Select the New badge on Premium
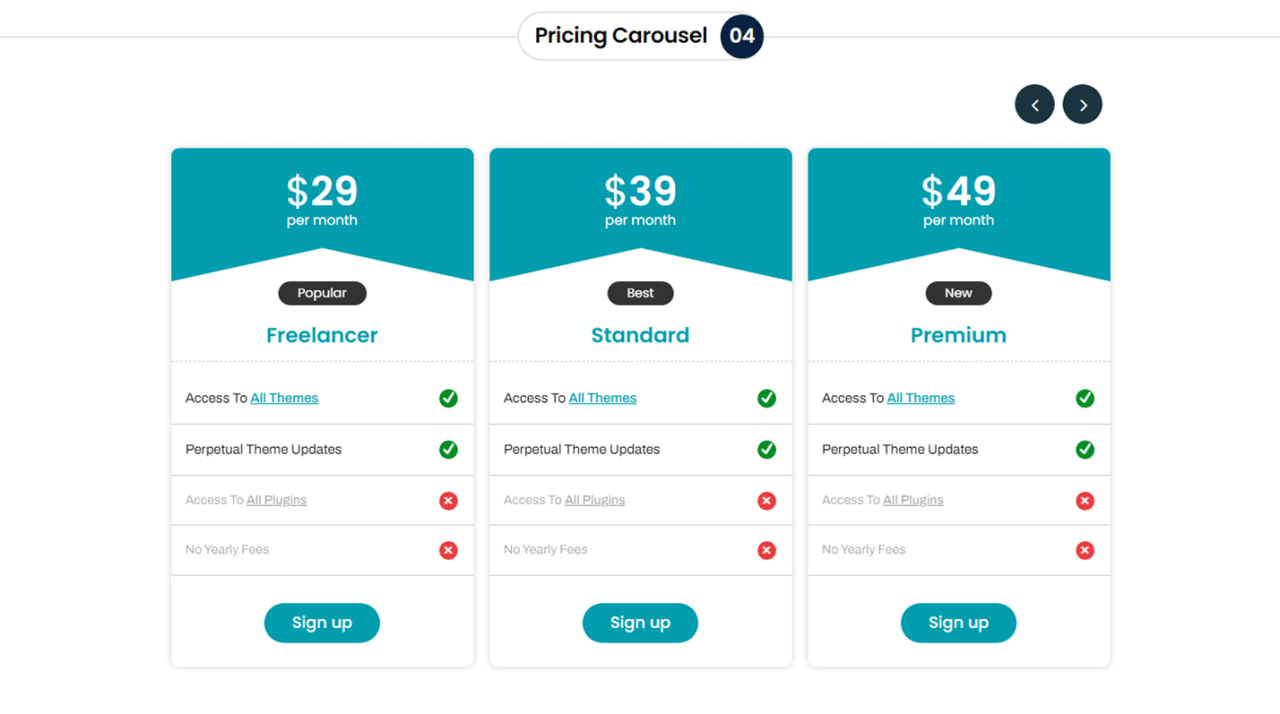Viewport: 1280px width, 714px height. (958, 293)
